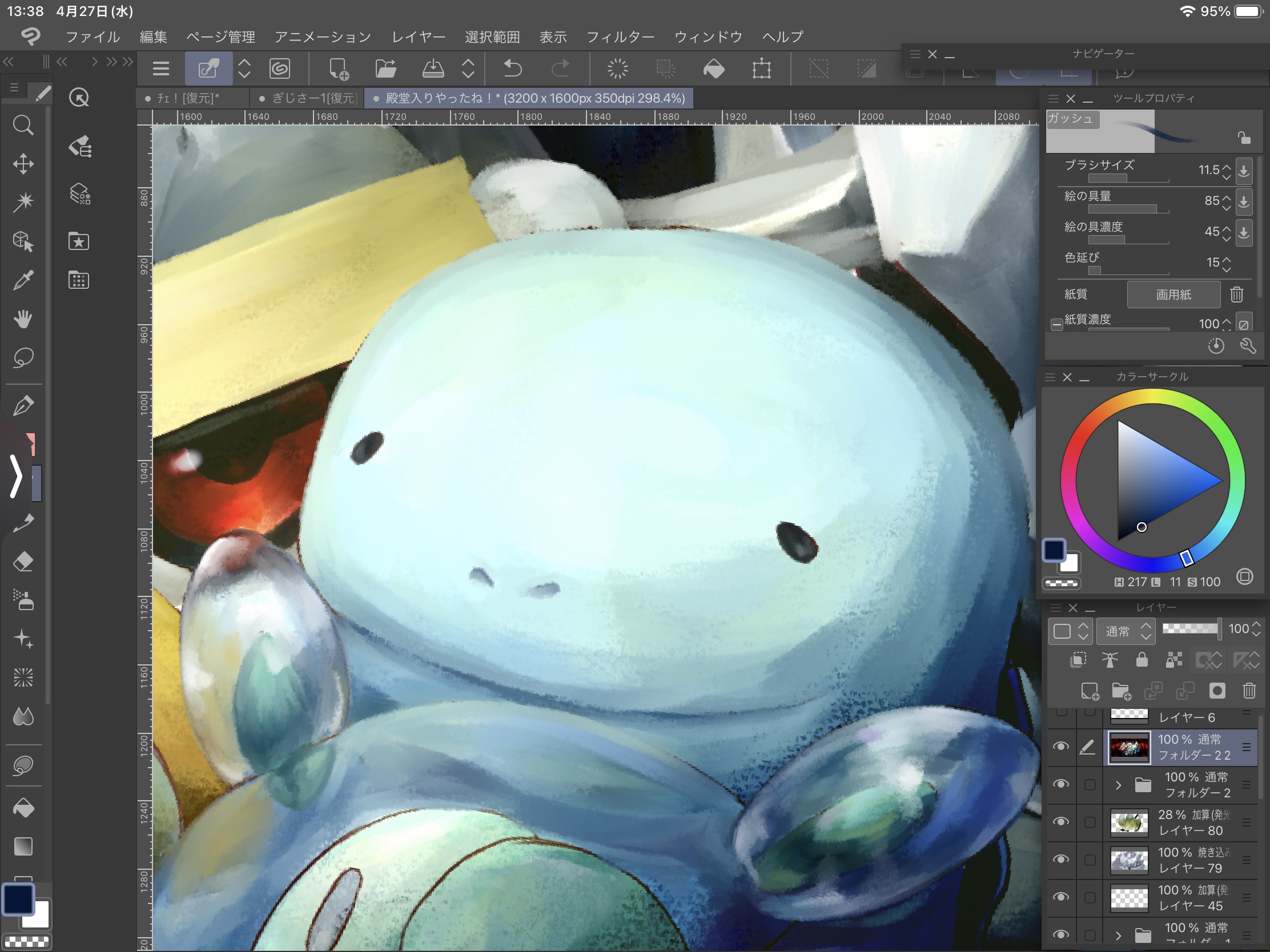
Task: Select the Hand pan tool
Action: (x=23, y=319)
